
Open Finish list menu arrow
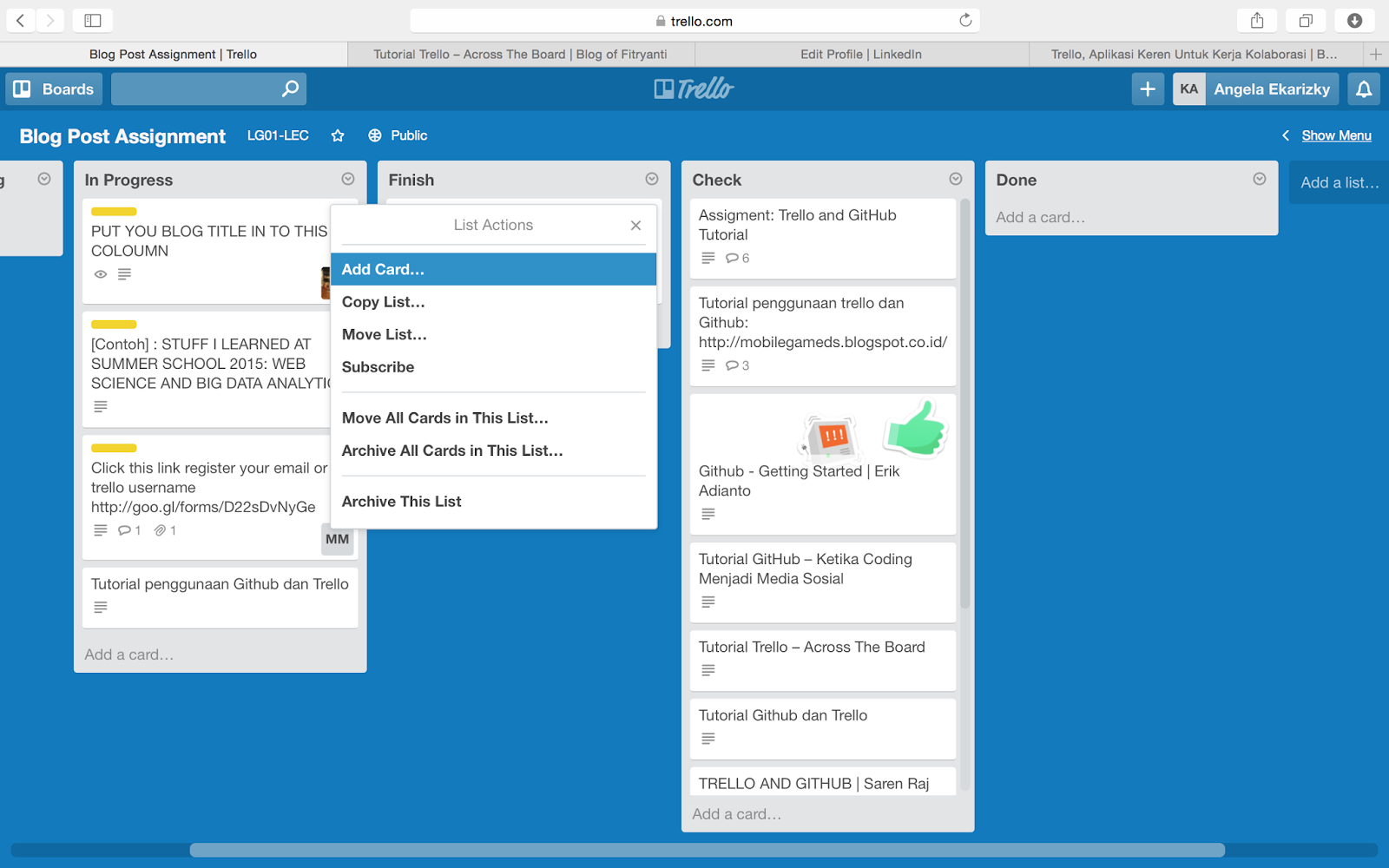pos(652,179)
